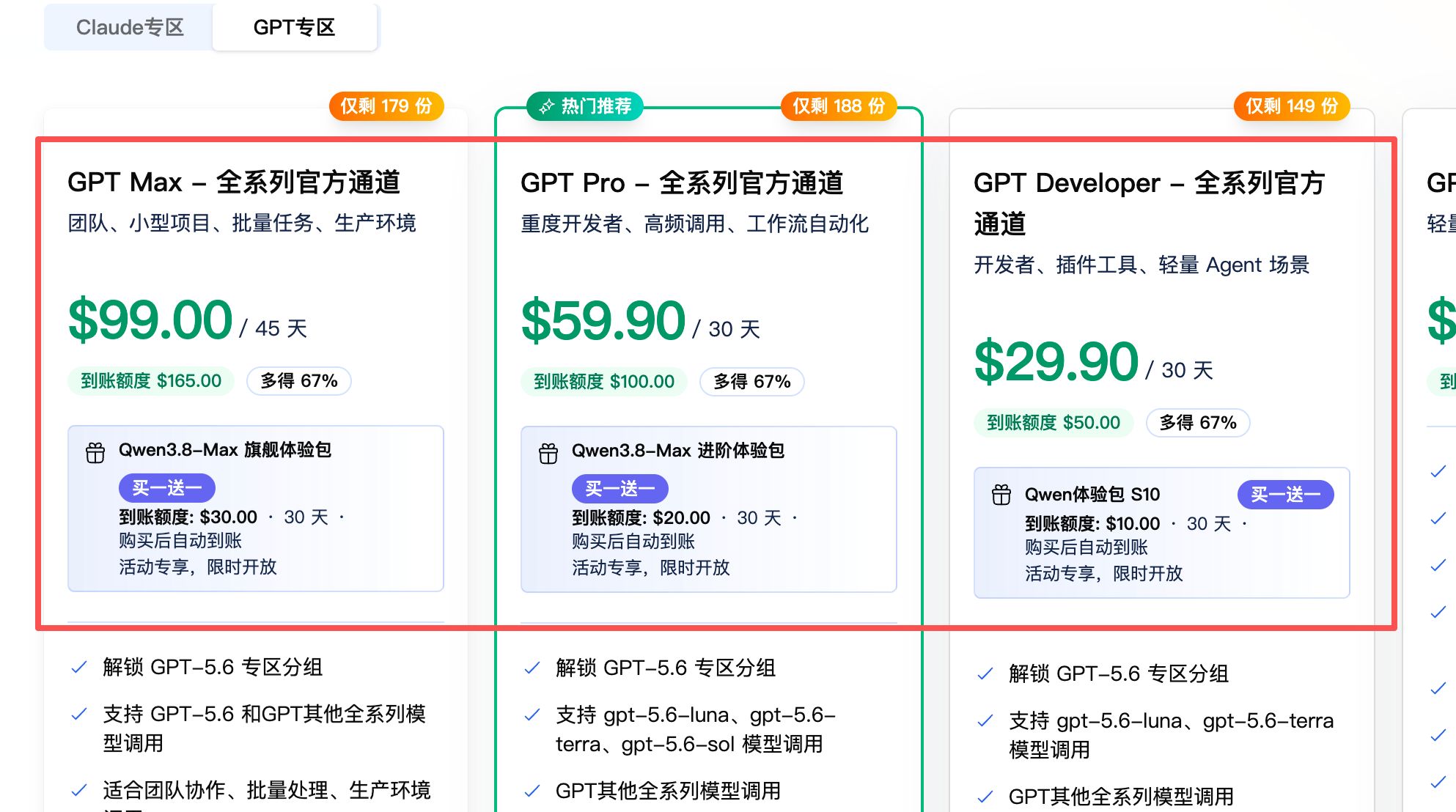
Task: Click 买一送一 badge in Qwen3.8-Max 进阶体验包
Action: (620, 489)
